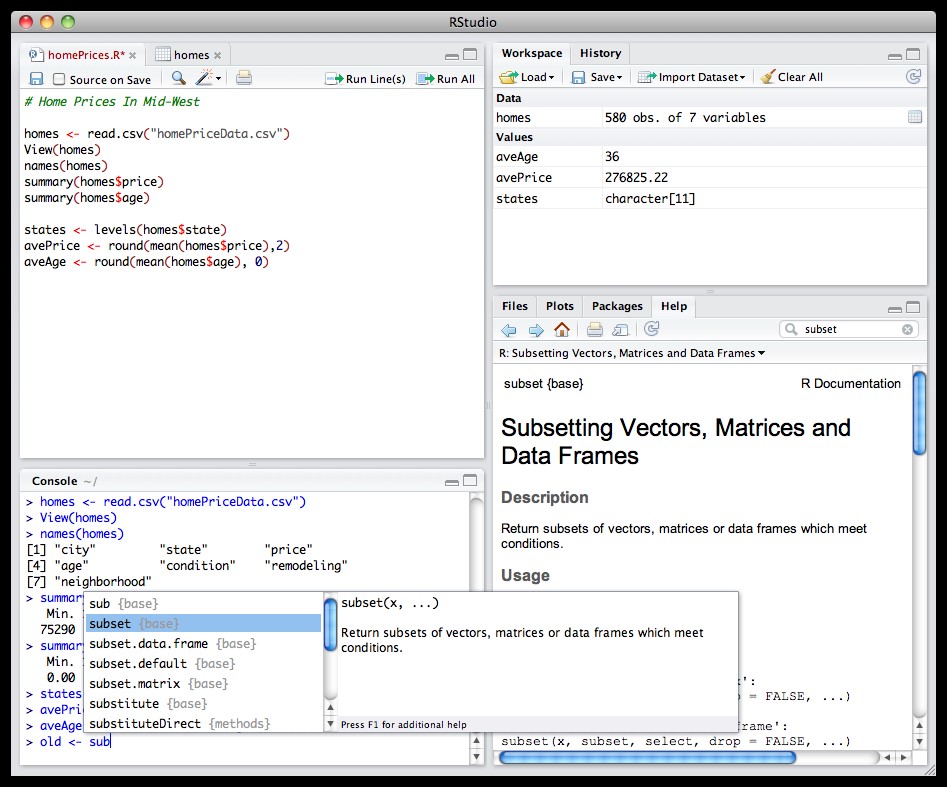
Task: Minimize the Workspace pane
Action: 895,56
